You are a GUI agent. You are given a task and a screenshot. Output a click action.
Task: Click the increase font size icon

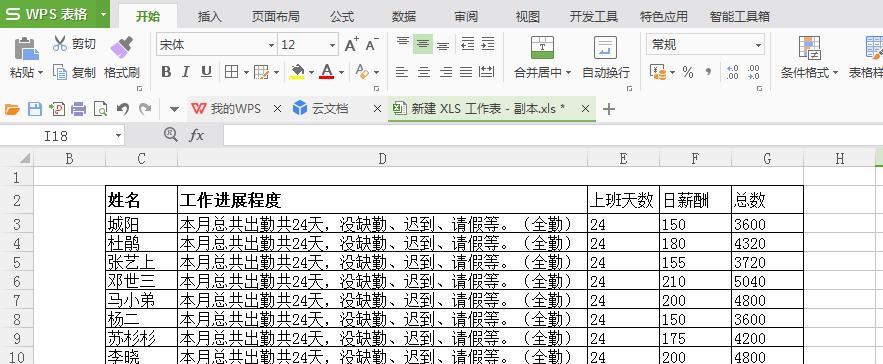pos(351,45)
